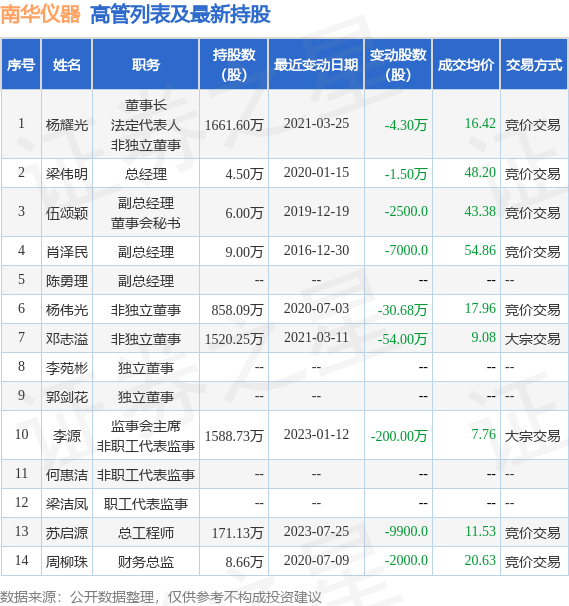Click the name 李源
Image resolution: width=569 pixels, height=606 pixels.
point(67,436)
